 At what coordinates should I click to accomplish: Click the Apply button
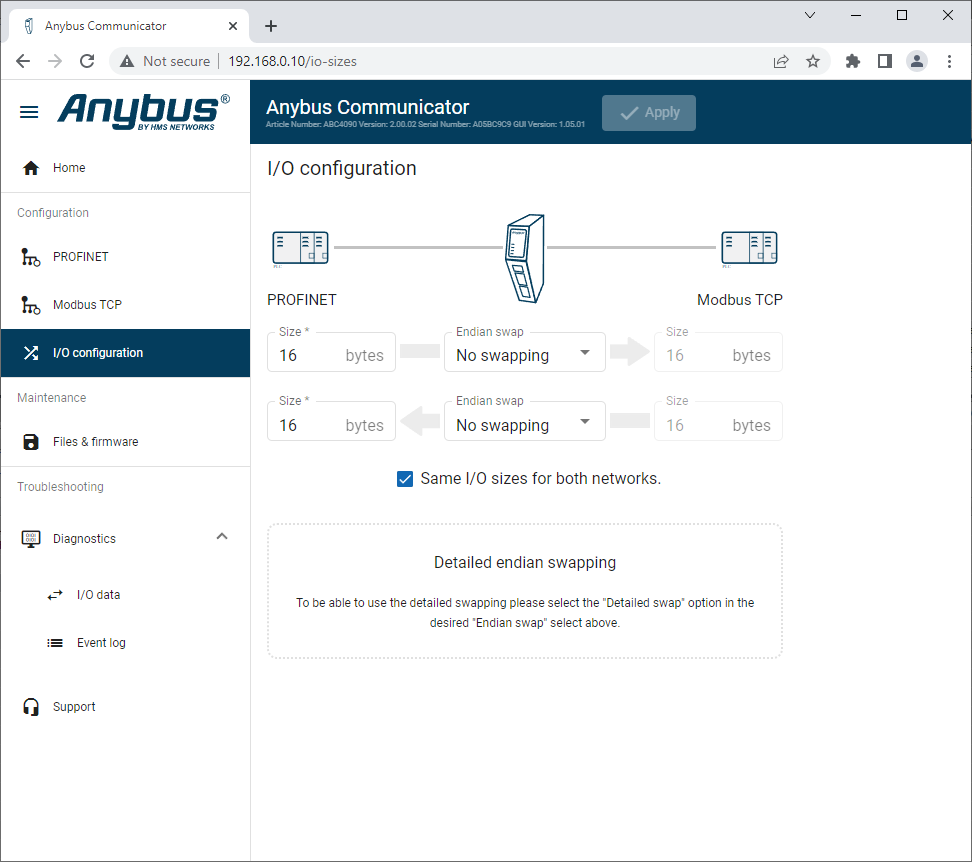pyautogui.click(x=648, y=113)
